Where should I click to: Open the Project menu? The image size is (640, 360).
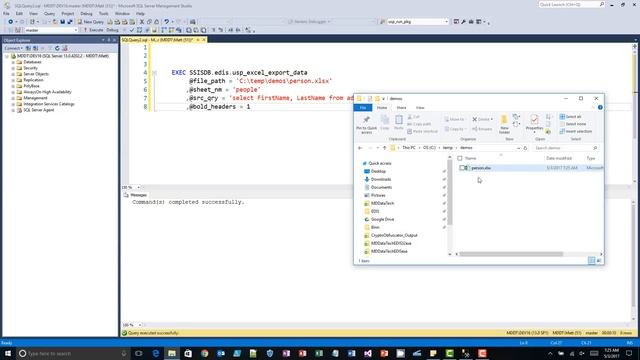(68, 13)
